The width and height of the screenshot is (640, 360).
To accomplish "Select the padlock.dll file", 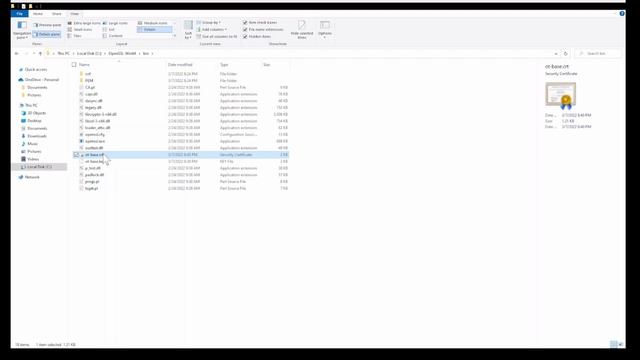I will pyautogui.click(x=180, y=175).
